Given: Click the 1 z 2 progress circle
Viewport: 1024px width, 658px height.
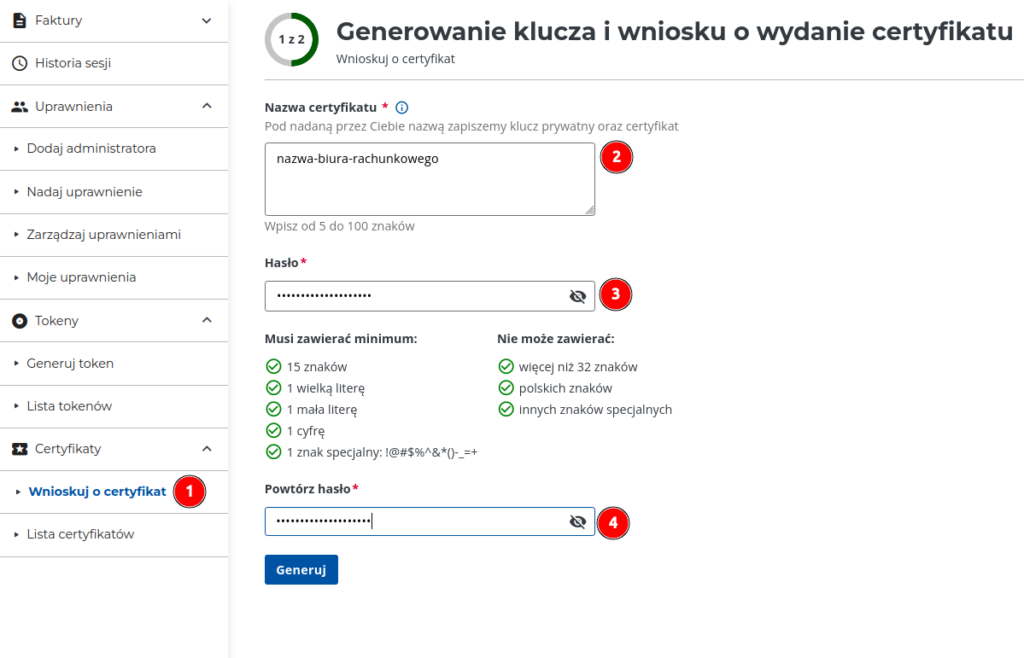Looking at the screenshot, I should (x=291, y=40).
